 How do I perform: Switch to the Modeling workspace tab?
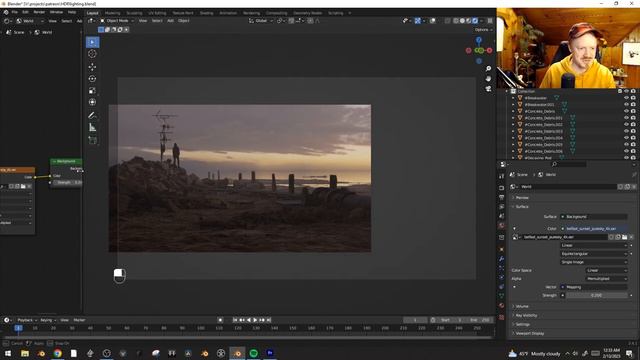(113, 13)
